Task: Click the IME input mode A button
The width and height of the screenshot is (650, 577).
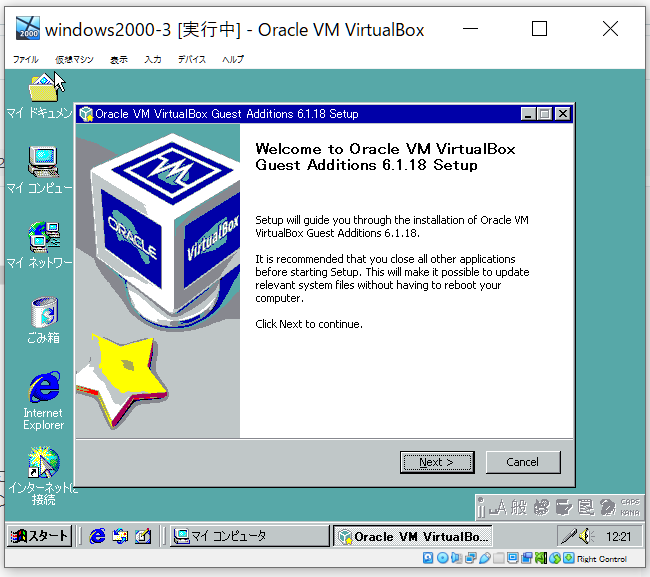Action: 498,507
